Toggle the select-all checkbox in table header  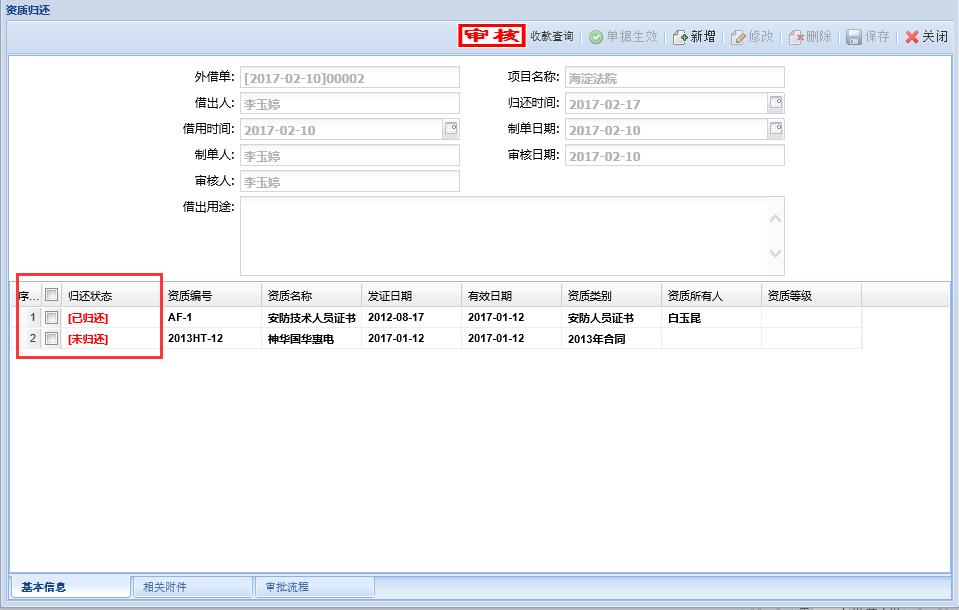point(52,295)
